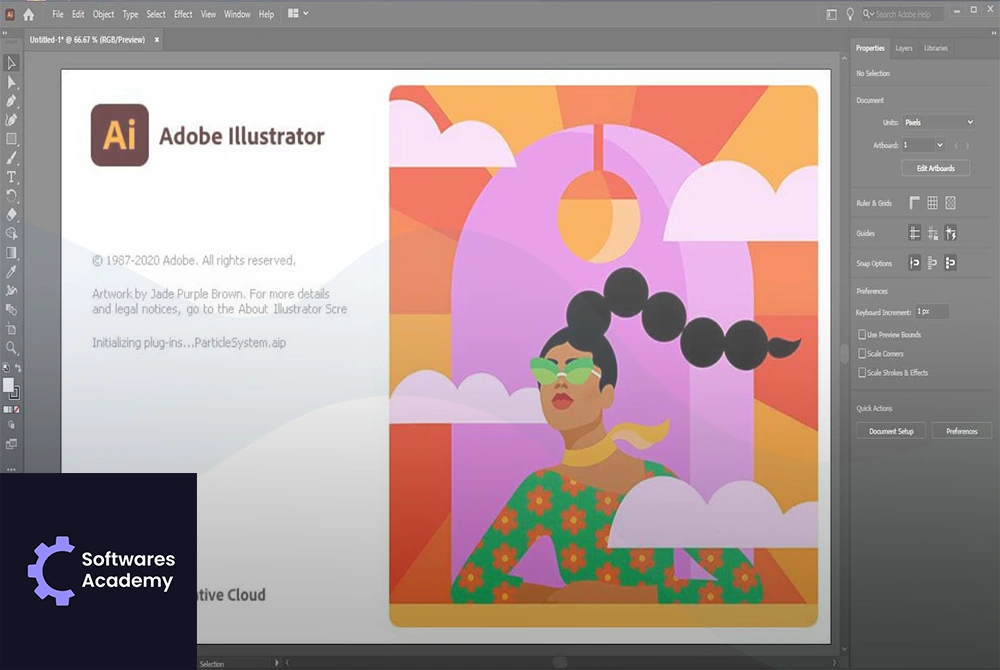1000x670 pixels.
Task: Toggle the transparency grid icon
Action: [x=950, y=203]
